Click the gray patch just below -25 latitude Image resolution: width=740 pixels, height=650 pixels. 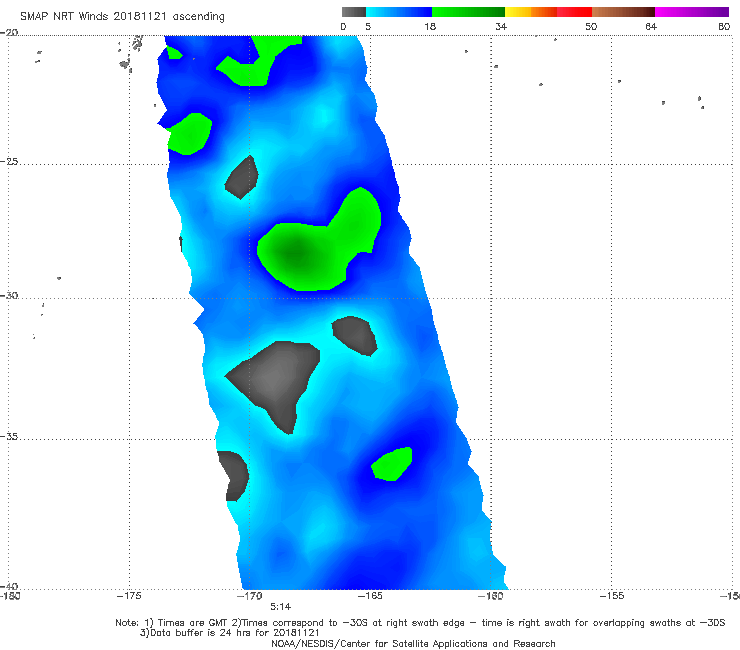pos(241,177)
